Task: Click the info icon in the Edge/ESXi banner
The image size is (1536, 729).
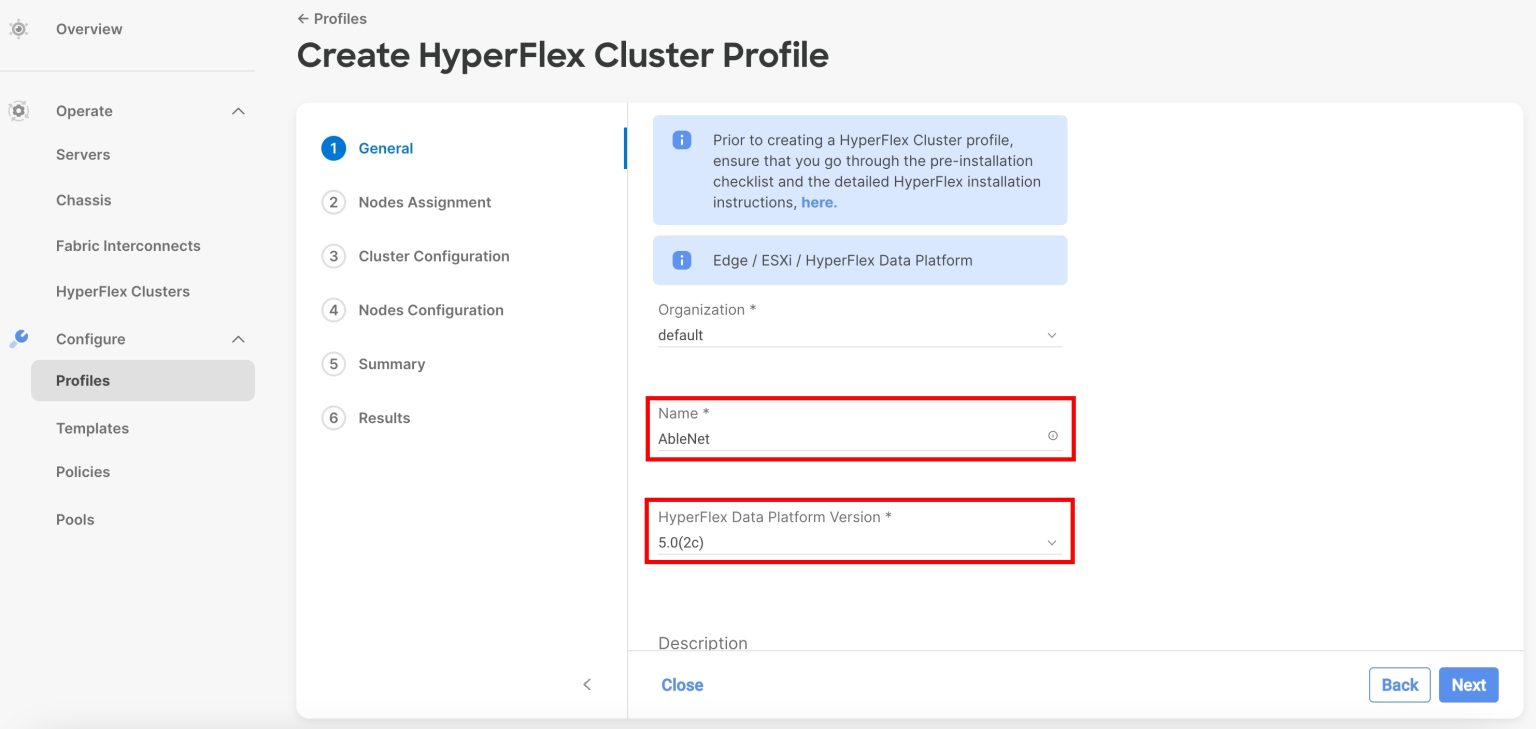Action: tap(680, 260)
